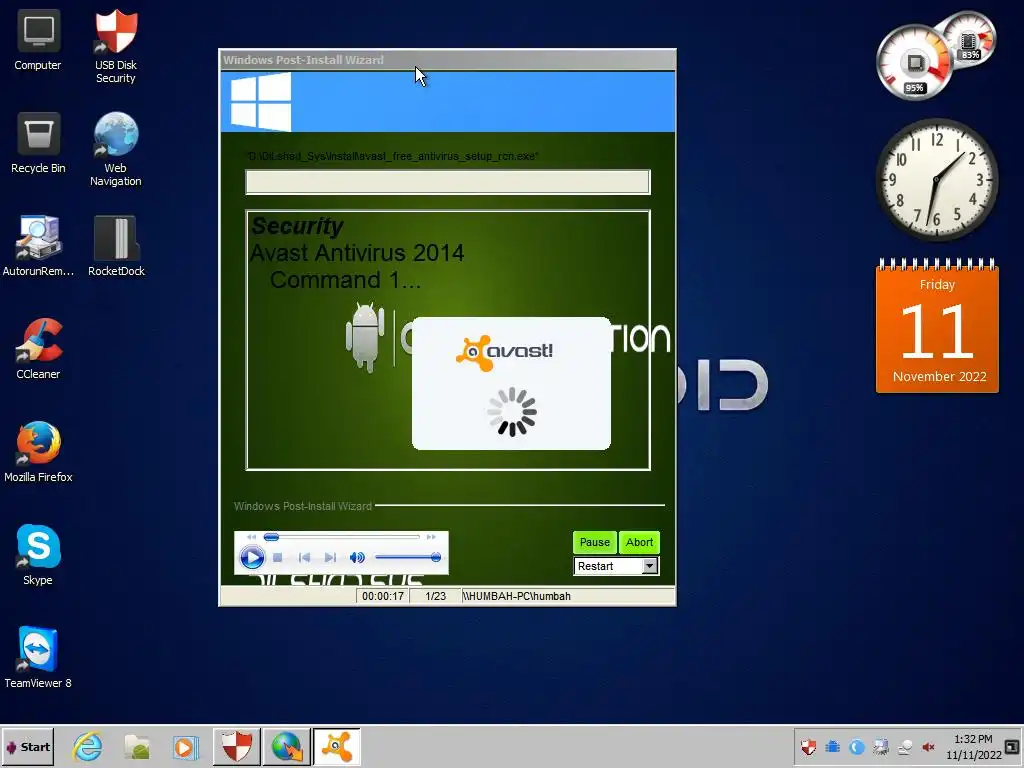The width and height of the screenshot is (1024, 768).
Task: Click the analog clock gadget
Action: coord(936,180)
